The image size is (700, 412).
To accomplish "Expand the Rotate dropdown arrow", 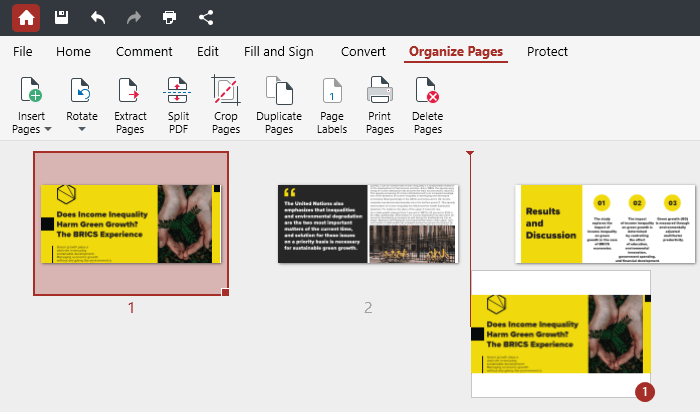I will 82,129.
